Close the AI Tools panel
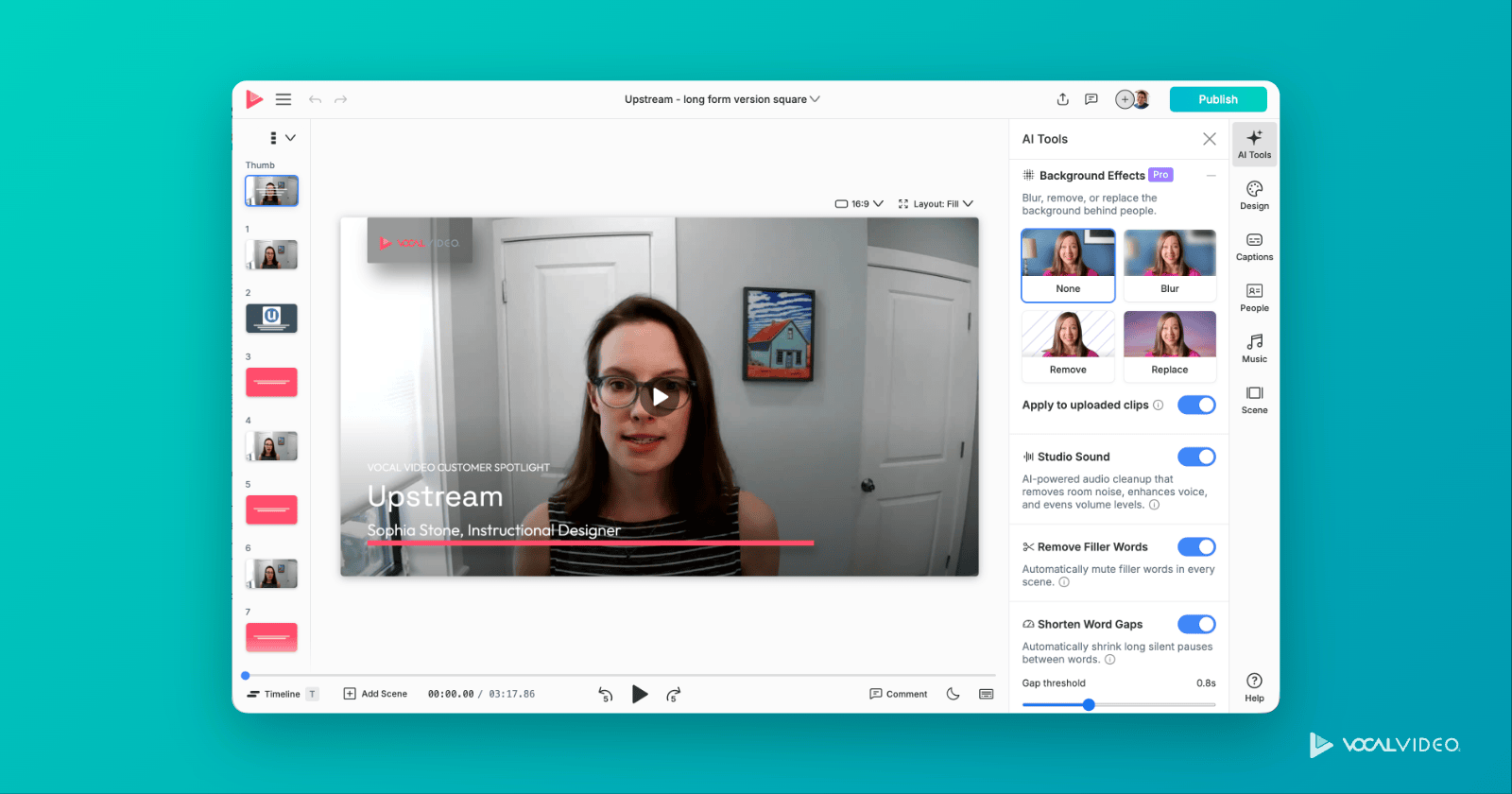 [x=1210, y=139]
